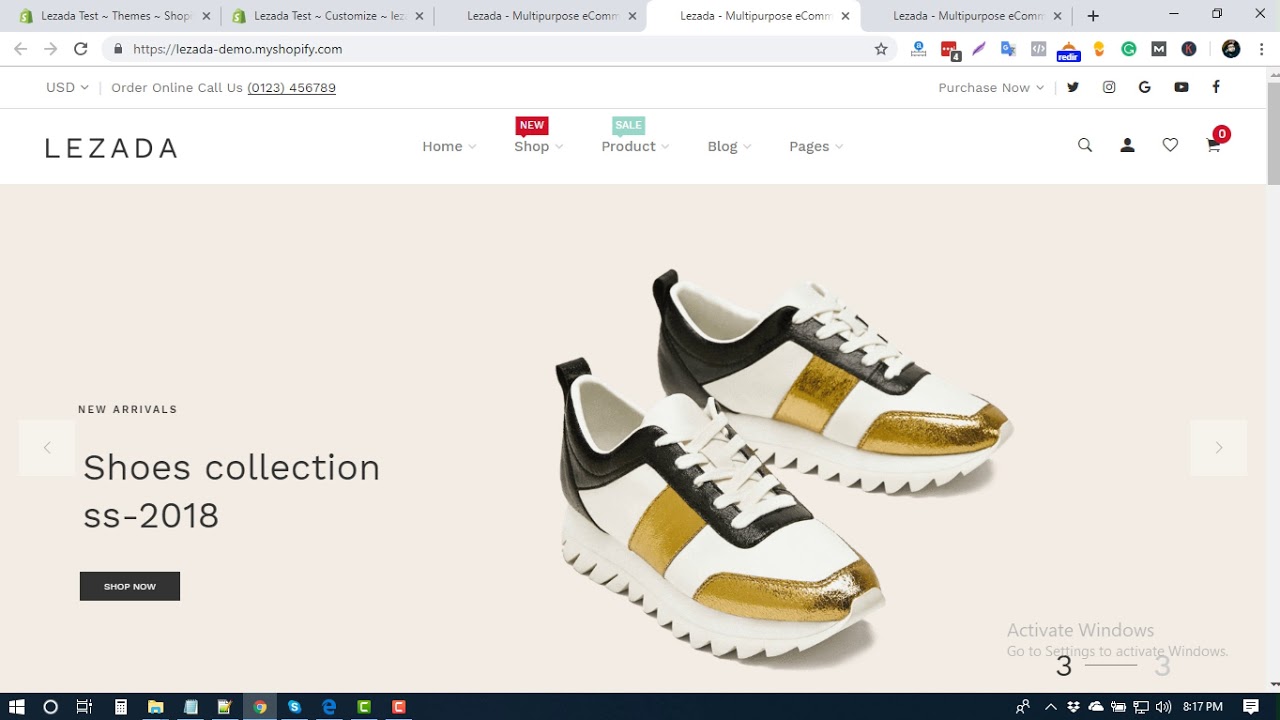
Task: Visit the Instagram social icon
Action: pos(1109,87)
